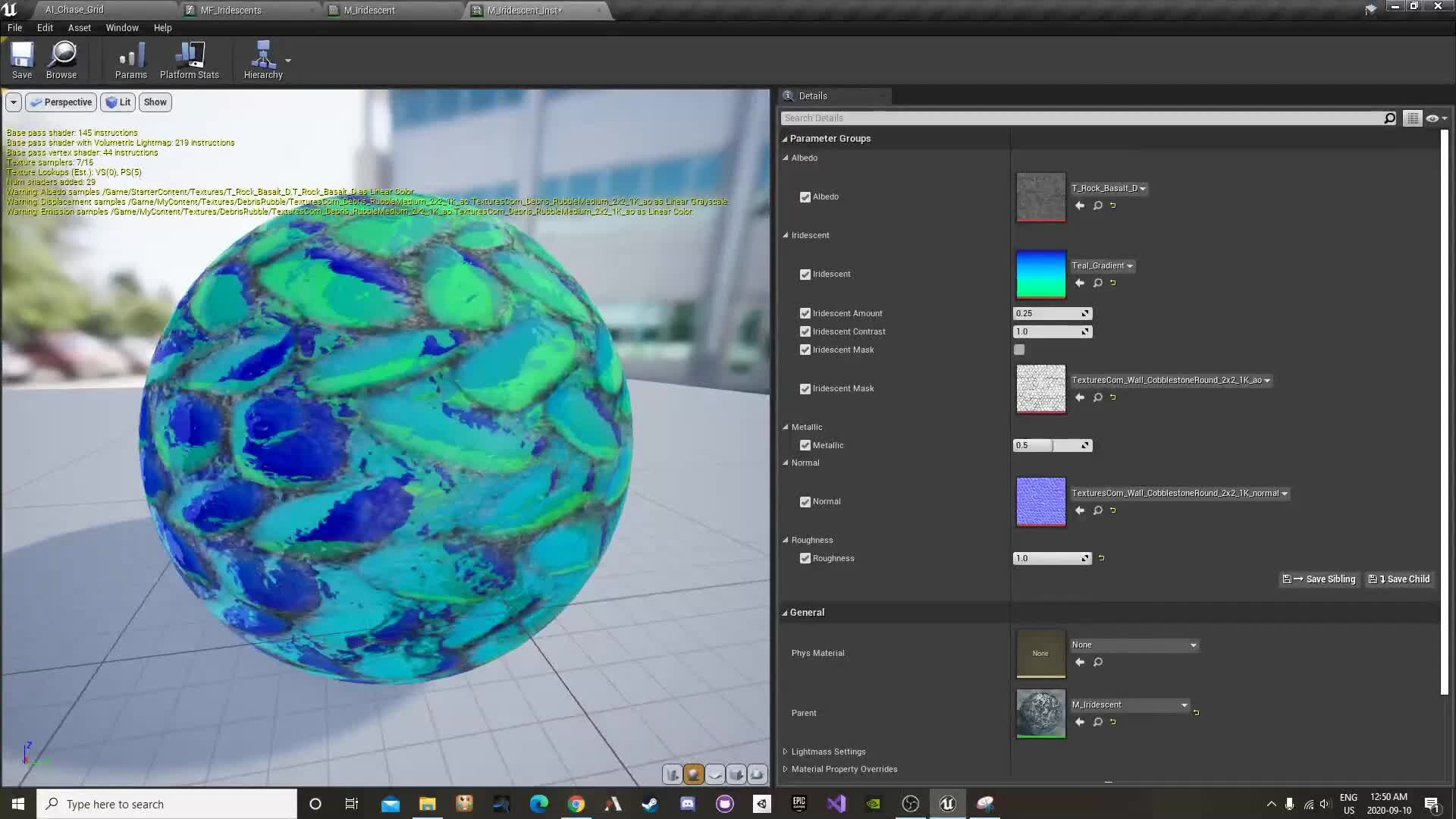Select the cylinder preview mesh in the viewport
Image resolution: width=1456 pixels, height=819 pixels.
point(672,774)
